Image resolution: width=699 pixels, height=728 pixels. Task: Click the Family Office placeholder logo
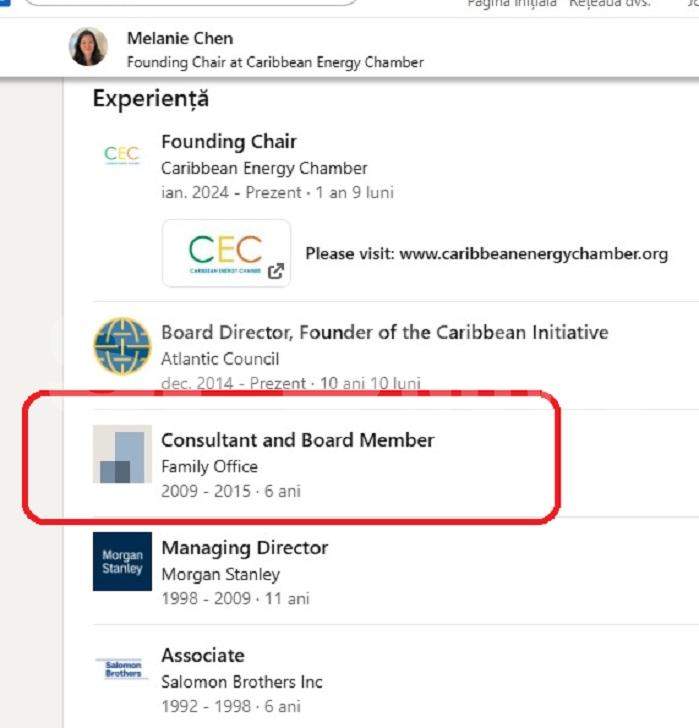[x=122, y=454]
